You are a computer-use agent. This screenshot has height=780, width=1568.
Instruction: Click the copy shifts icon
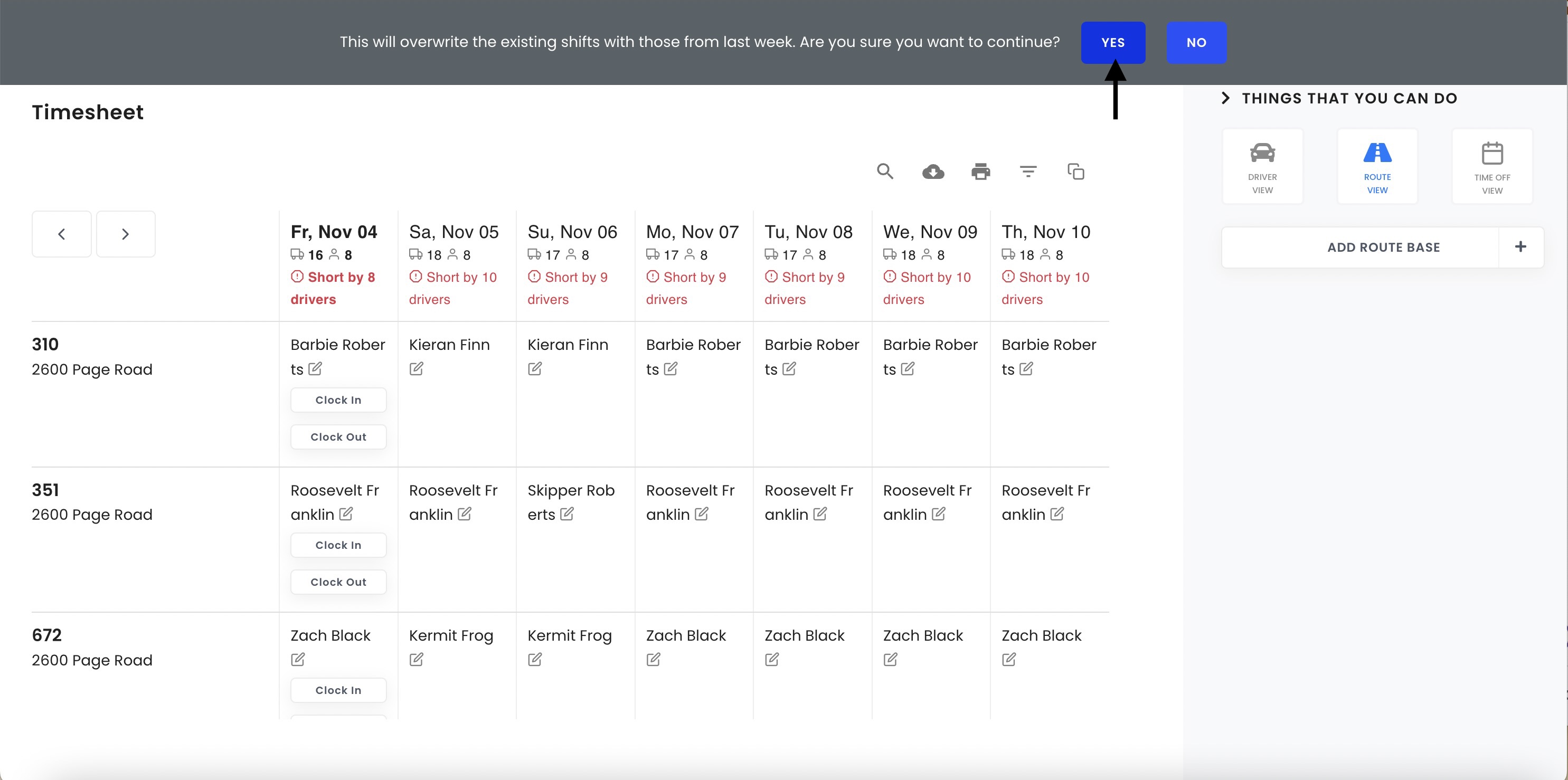(x=1075, y=172)
